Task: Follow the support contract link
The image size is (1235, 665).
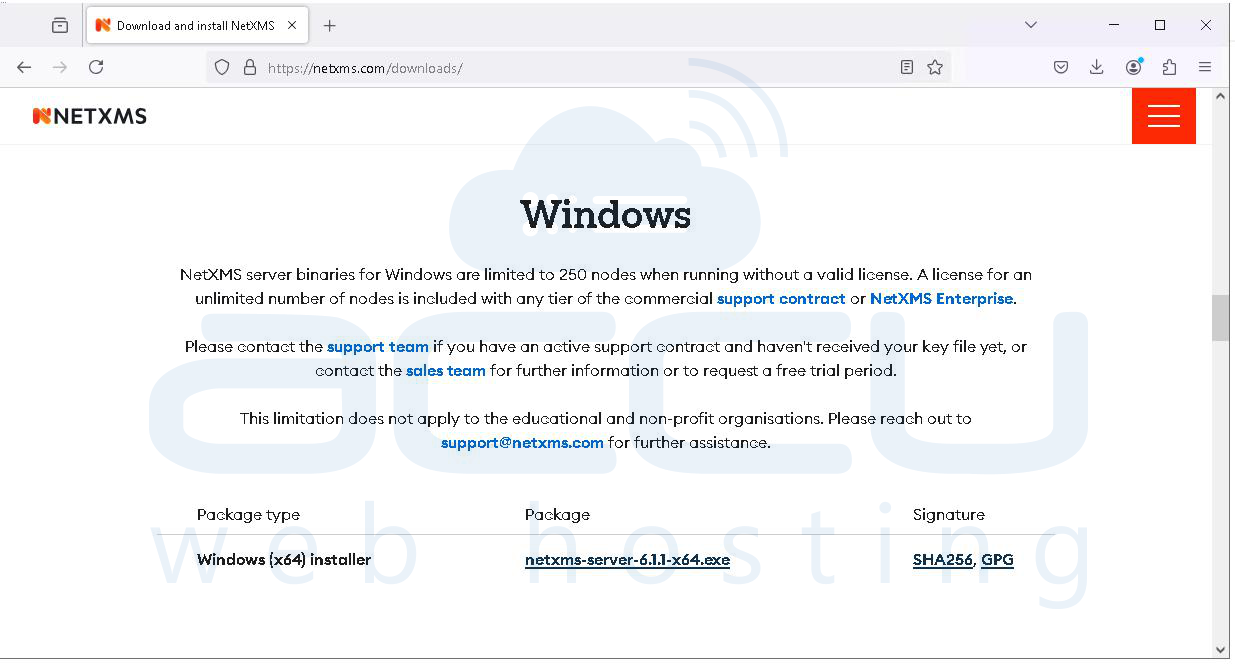Action: click(781, 299)
